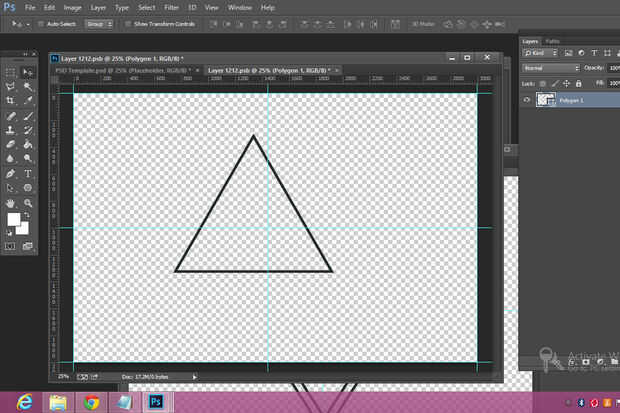The height and width of the screenshot is (413, 620).
Task: Reset default foreground and background colors
Action: click(9, 233)
